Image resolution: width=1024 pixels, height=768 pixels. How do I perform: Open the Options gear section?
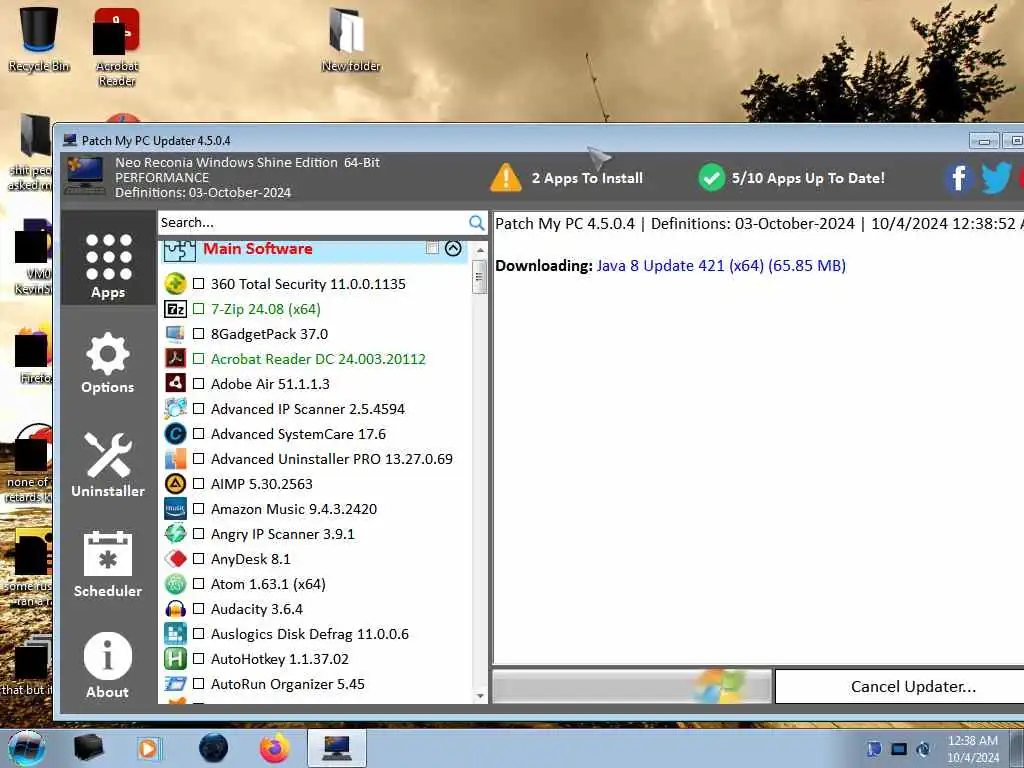click(x=108, y=363)
